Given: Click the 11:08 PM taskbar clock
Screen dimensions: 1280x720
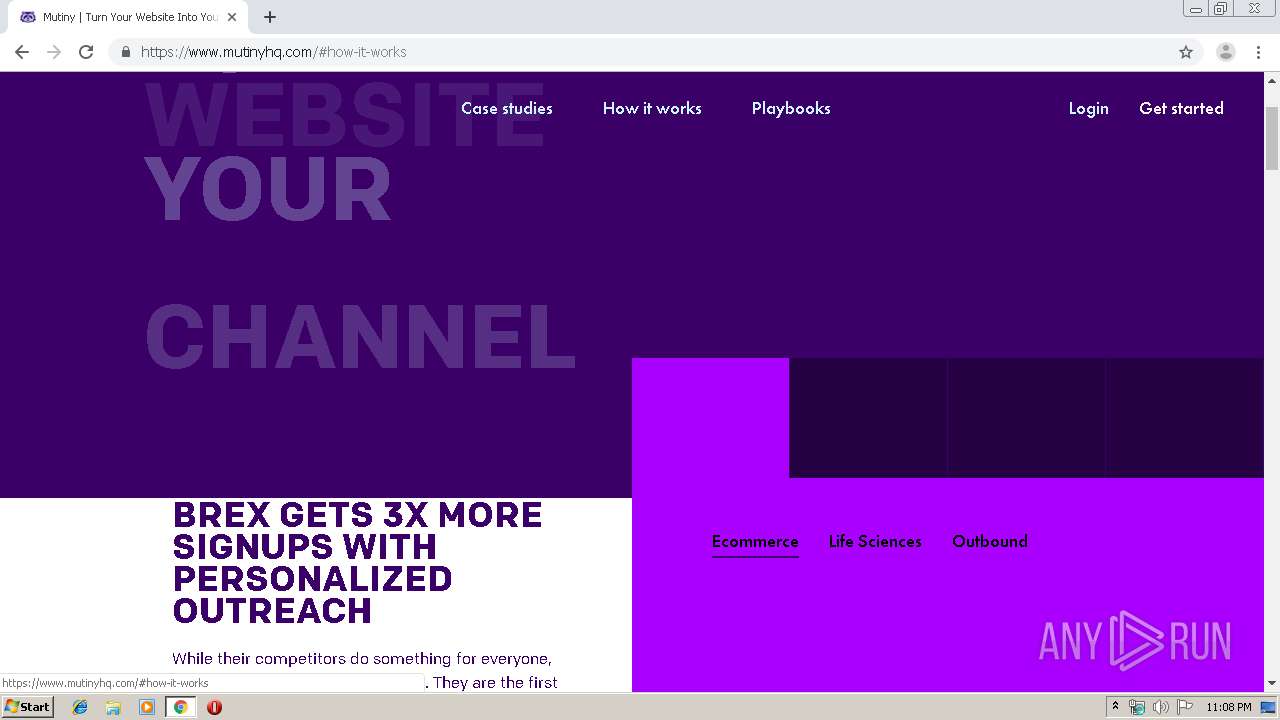Looking at the screenshot, I should (x=1229, y=707).
